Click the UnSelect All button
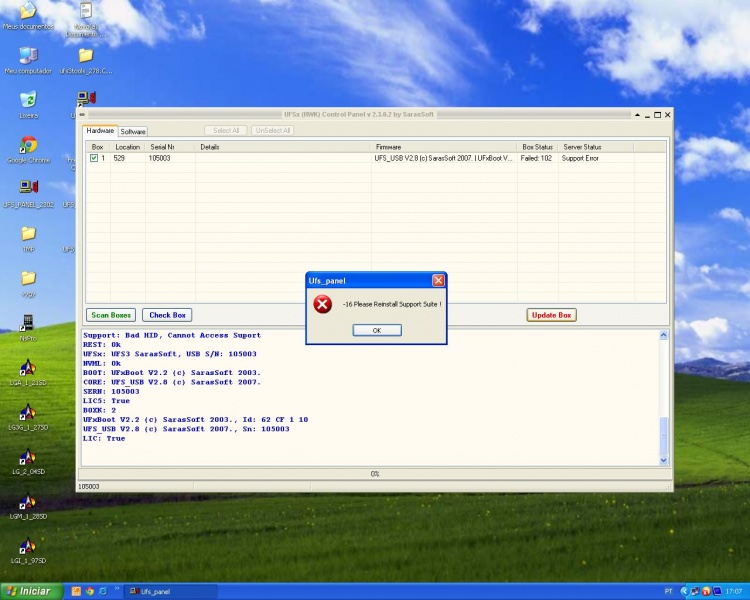This screenshot has height=600, width=750. (x=273, y=130)
